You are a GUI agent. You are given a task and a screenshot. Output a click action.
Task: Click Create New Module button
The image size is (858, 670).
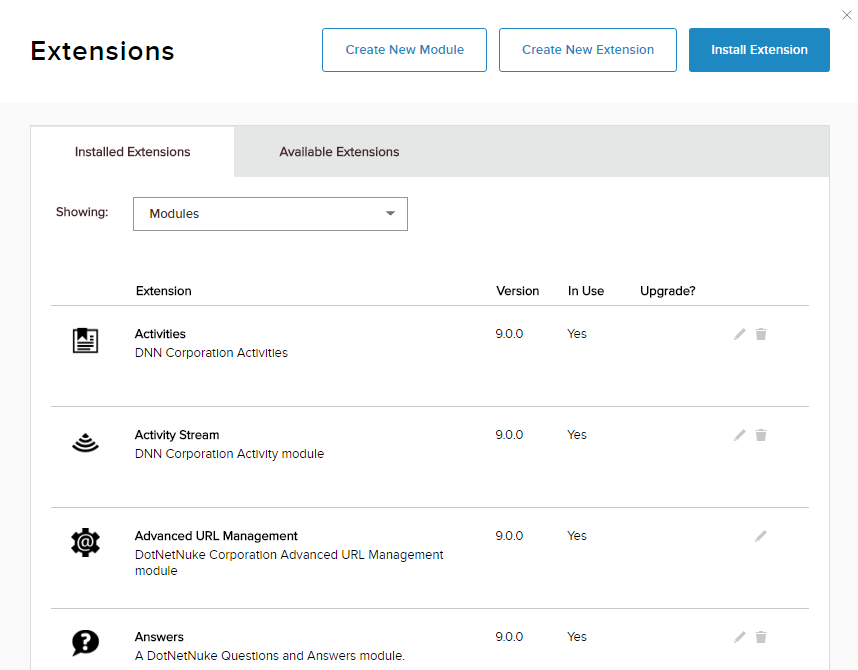tap(404, 50)
